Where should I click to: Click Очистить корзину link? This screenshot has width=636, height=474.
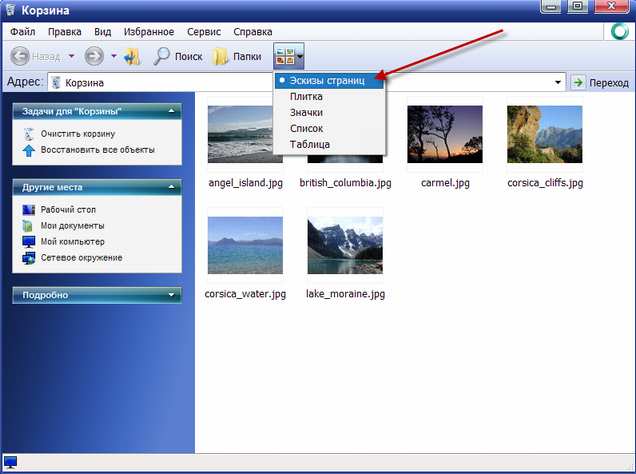click(78, 134)
